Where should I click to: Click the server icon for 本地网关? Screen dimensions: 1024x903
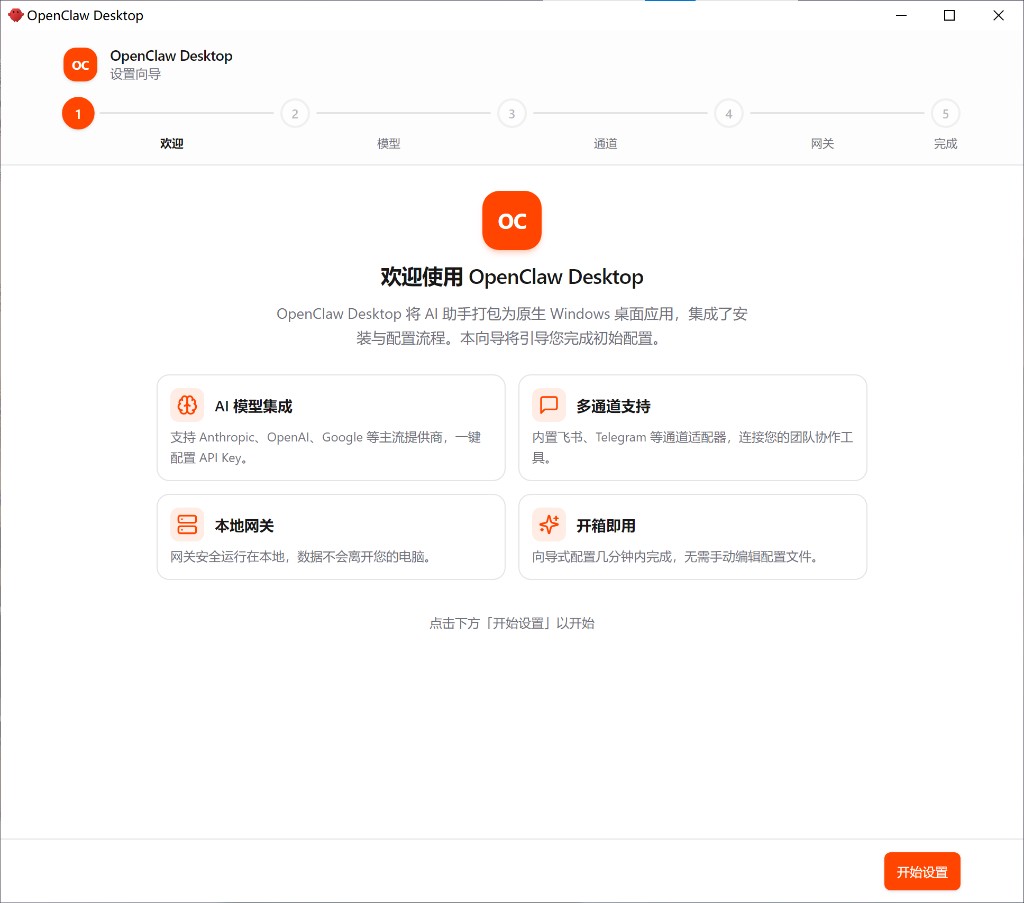187,524
